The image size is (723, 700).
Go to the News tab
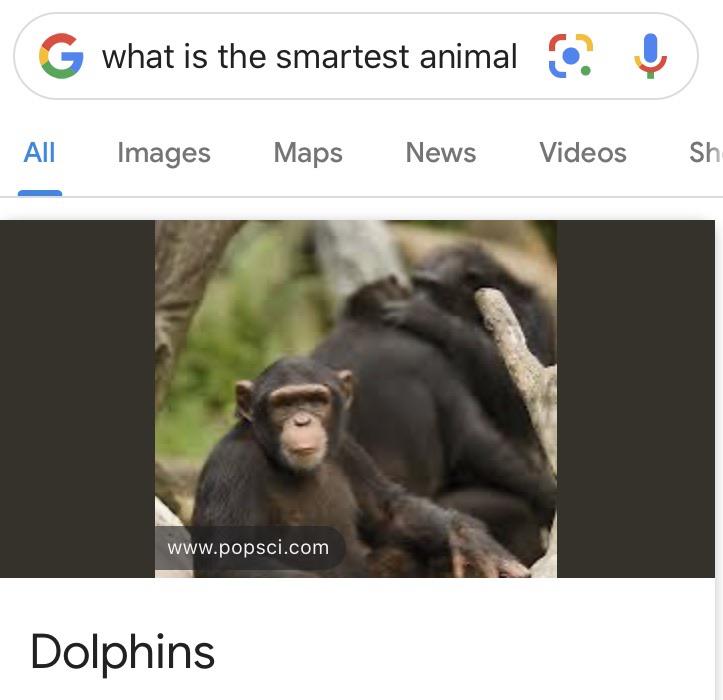pos(441,153)
